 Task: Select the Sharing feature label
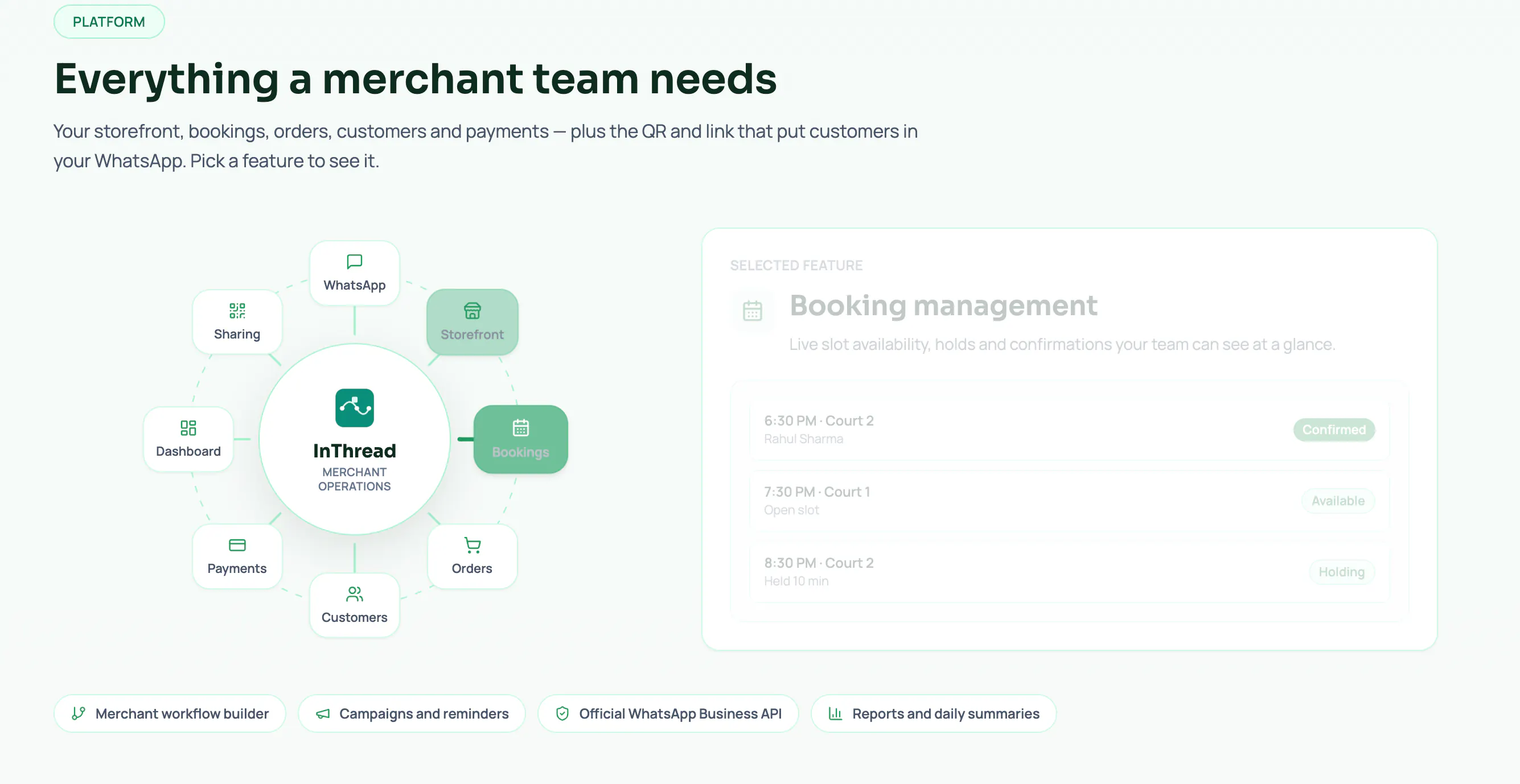(237, 334)
